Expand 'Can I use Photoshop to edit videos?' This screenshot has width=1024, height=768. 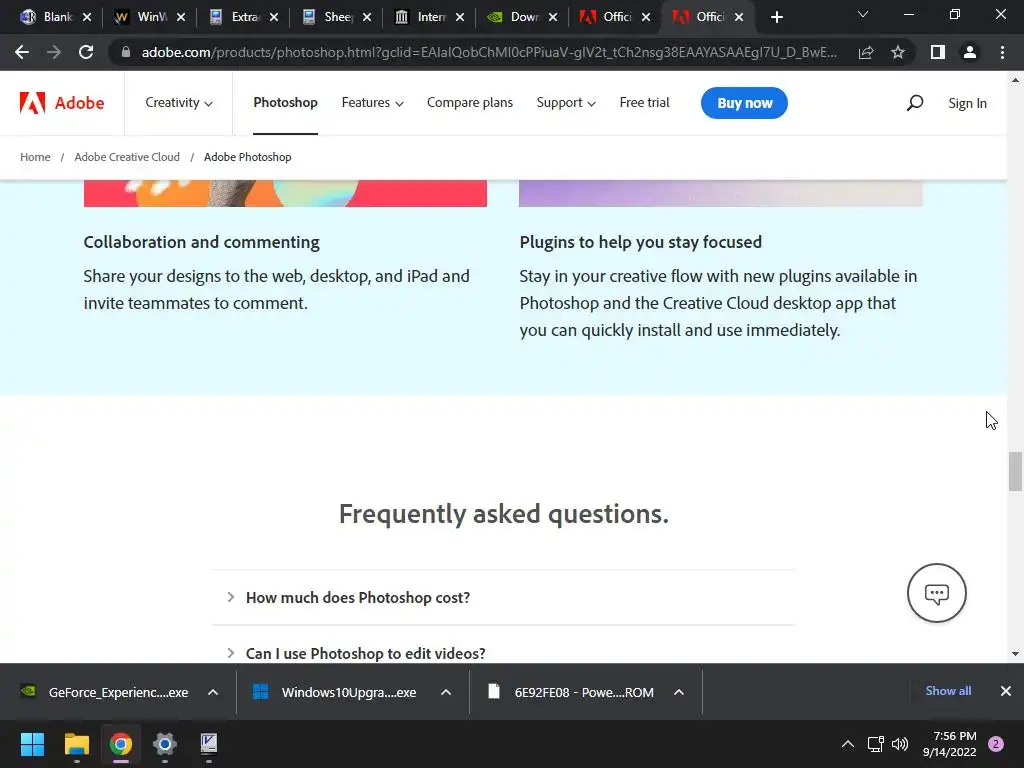point(503,653)
